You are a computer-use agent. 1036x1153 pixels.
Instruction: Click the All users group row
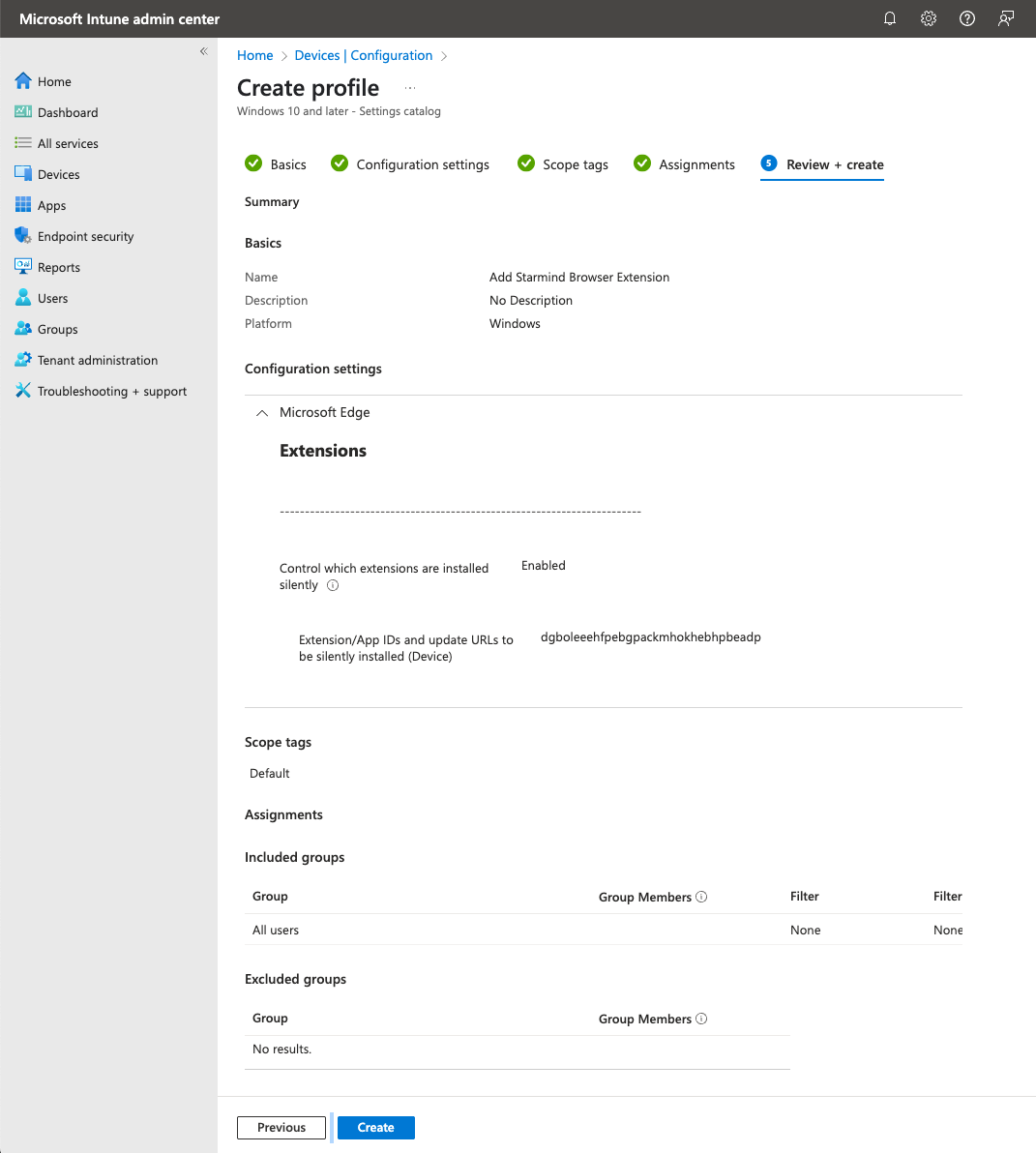[604, 931]
